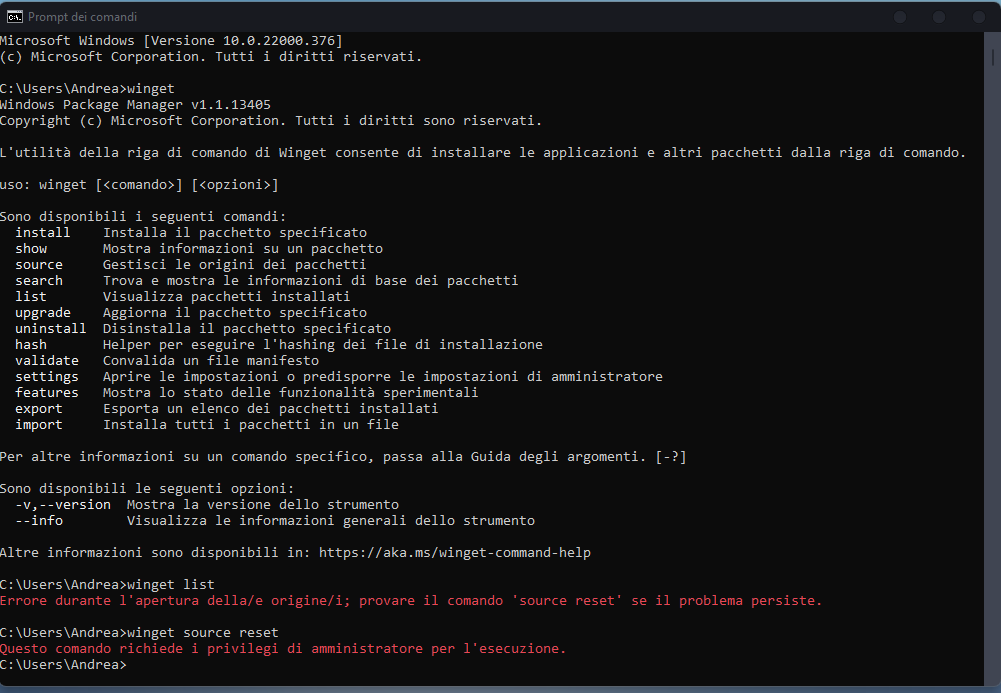Close the Prompt dei comandi window
Image resolution: width=1001 pixels, height=693 pixels.
pos(979,17)
